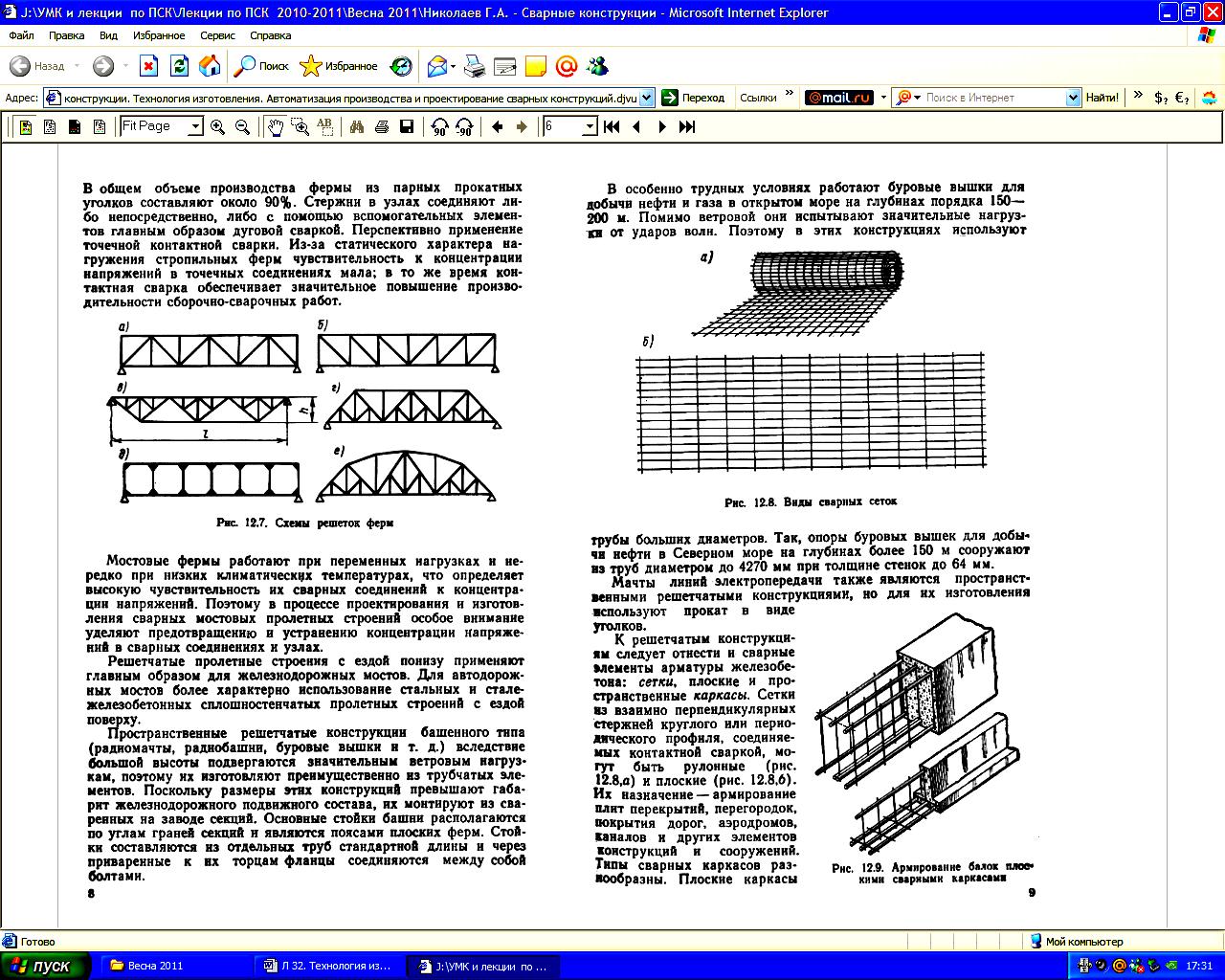Click the weather icon in Mail.ru toolbar
The image size is (1225, 980).
[1210, 98]
